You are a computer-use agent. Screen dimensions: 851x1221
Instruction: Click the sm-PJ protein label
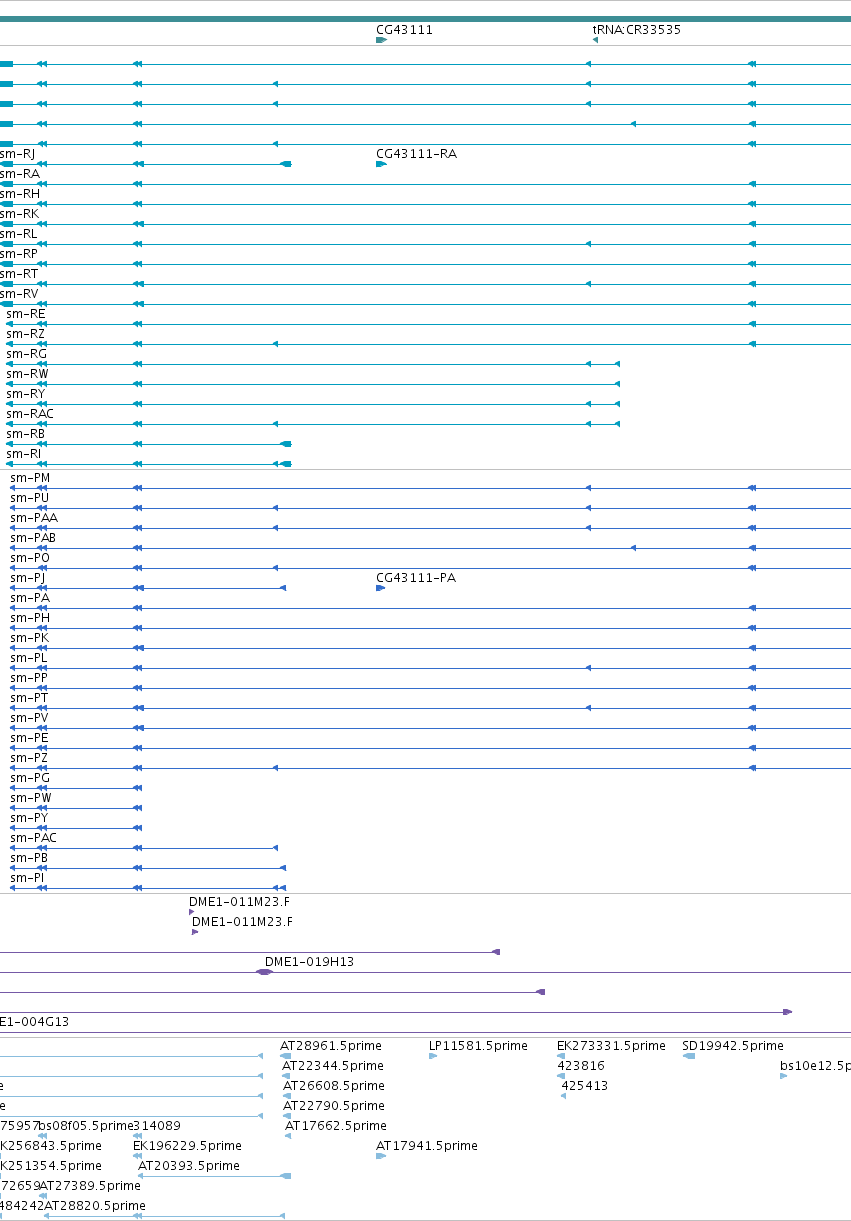click(28, 578)
